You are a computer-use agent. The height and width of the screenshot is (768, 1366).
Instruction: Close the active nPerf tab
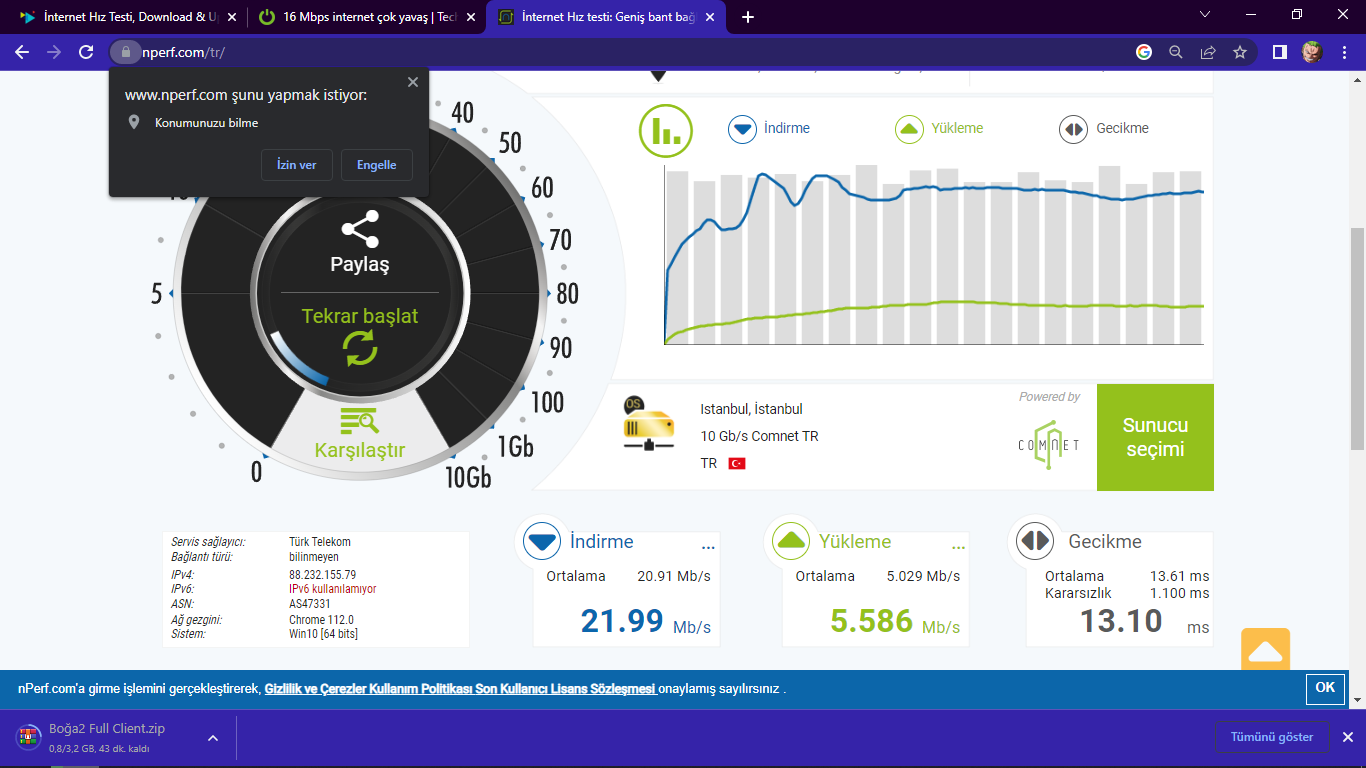point(710,17)
